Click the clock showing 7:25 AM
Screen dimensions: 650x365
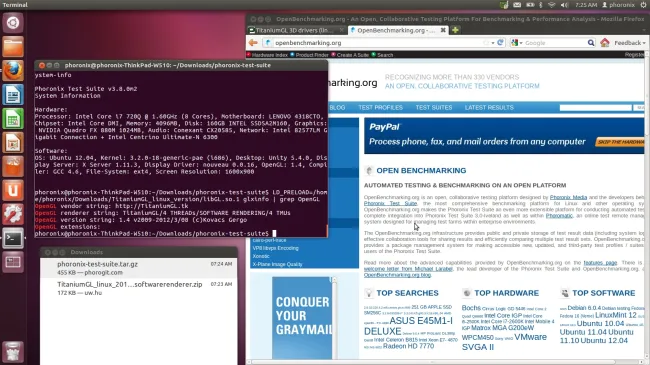point(586,5)
